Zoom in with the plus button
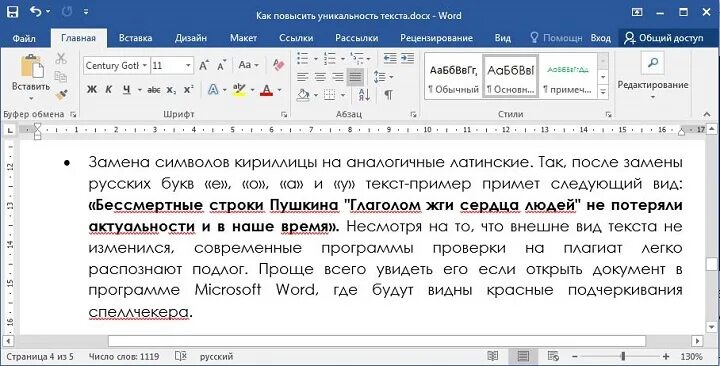 tap(666, 356)
